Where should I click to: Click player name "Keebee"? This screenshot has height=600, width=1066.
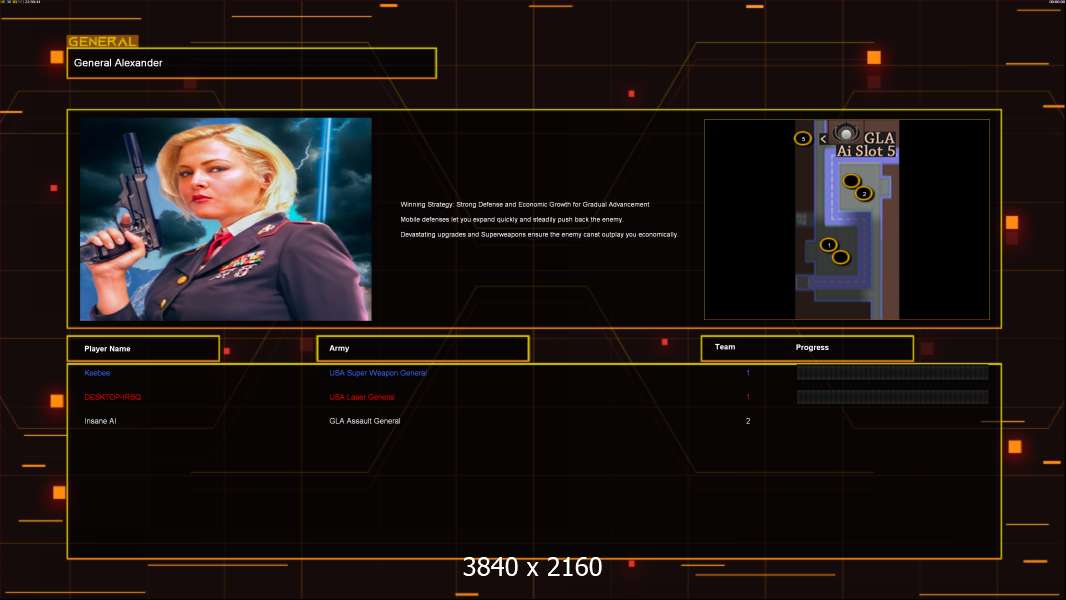(x=97, y=373)
